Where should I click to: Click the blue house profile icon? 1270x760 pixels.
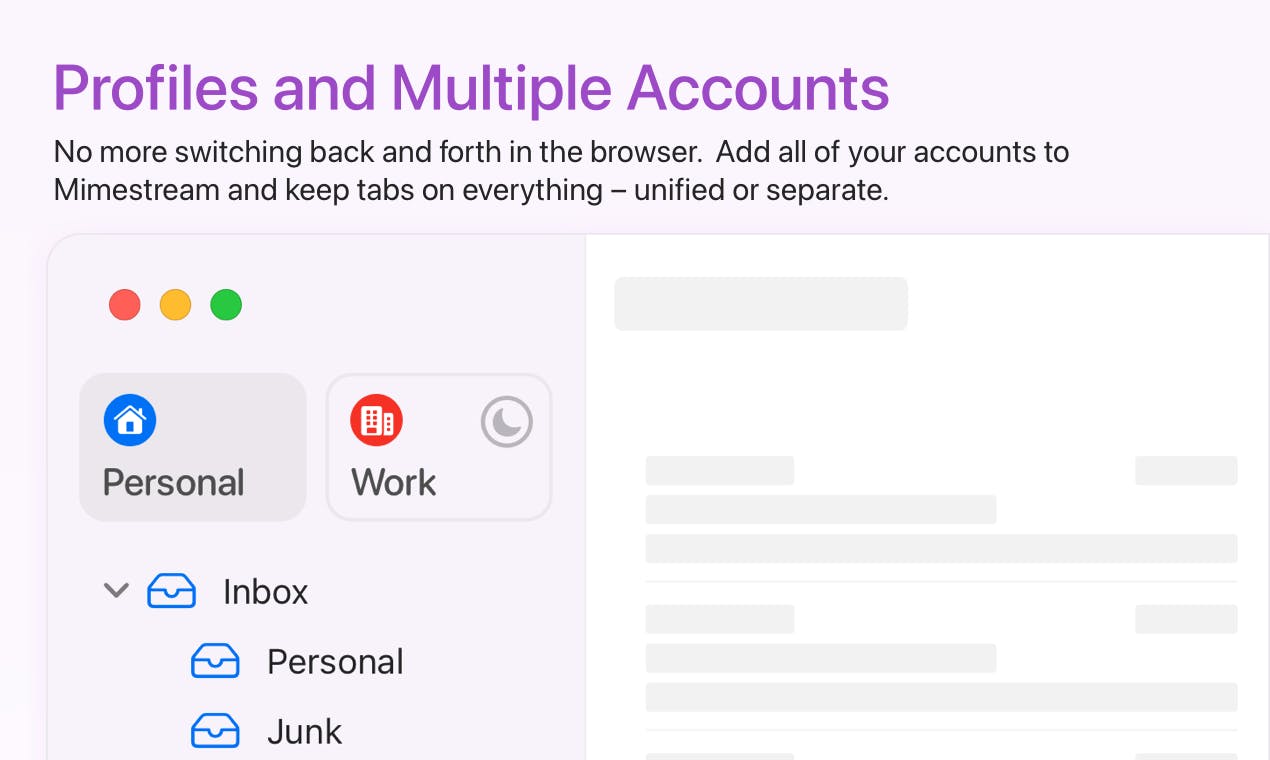point(130,420)
